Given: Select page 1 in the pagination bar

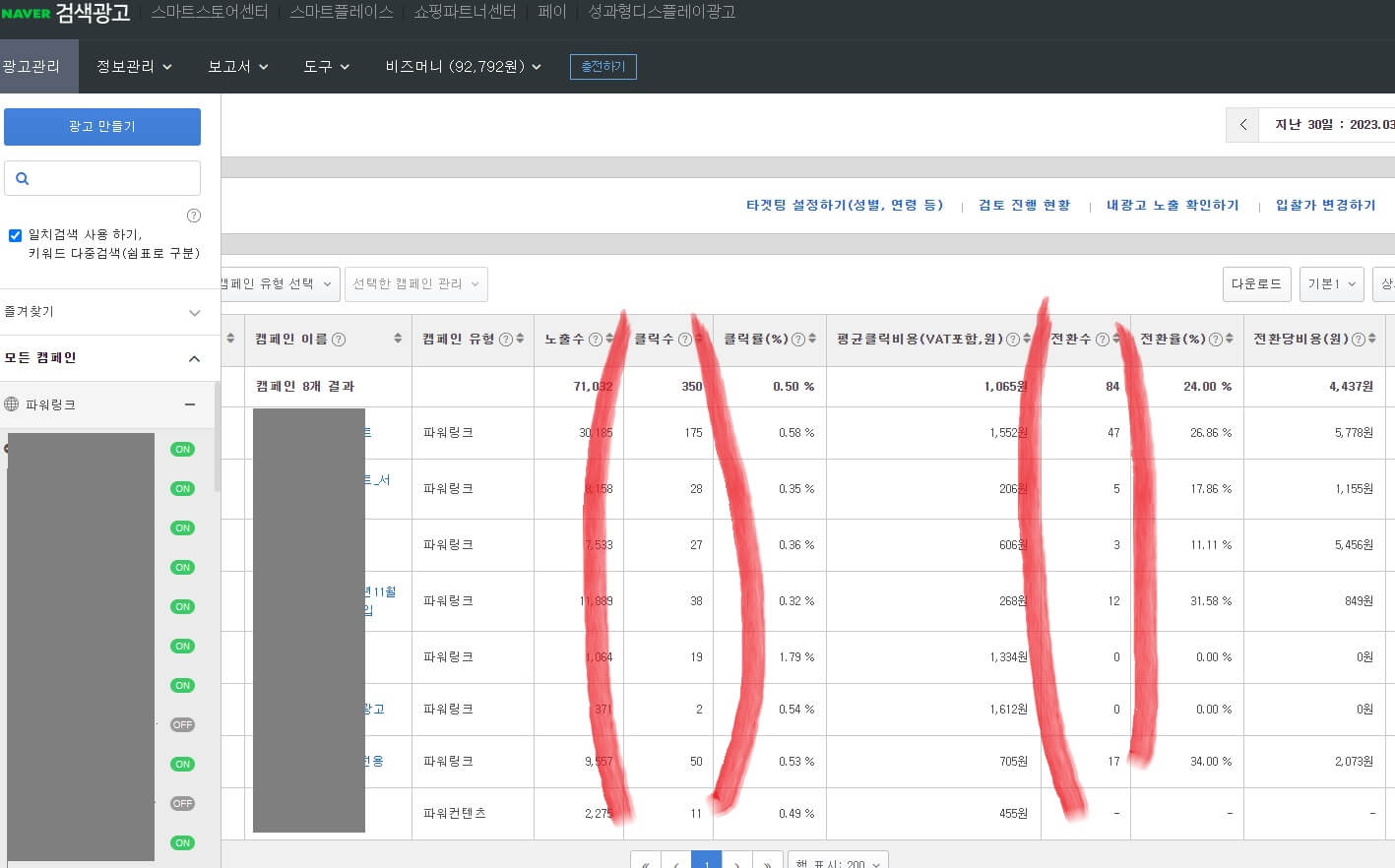Looking at the screenshot, I should [706, 862].
